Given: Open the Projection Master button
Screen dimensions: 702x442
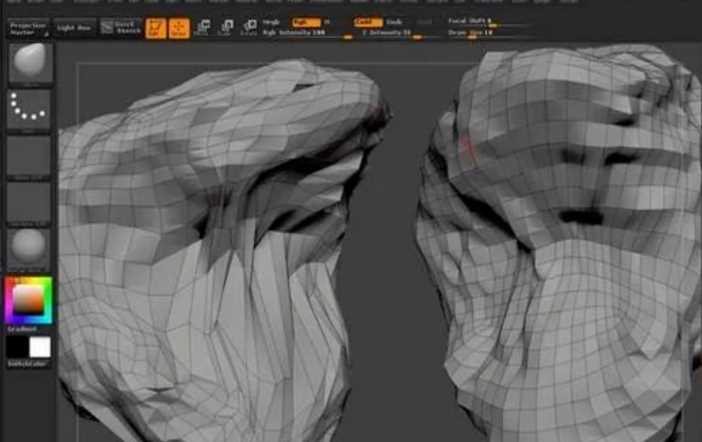Looking at the screenshot, I should [29, 28].
